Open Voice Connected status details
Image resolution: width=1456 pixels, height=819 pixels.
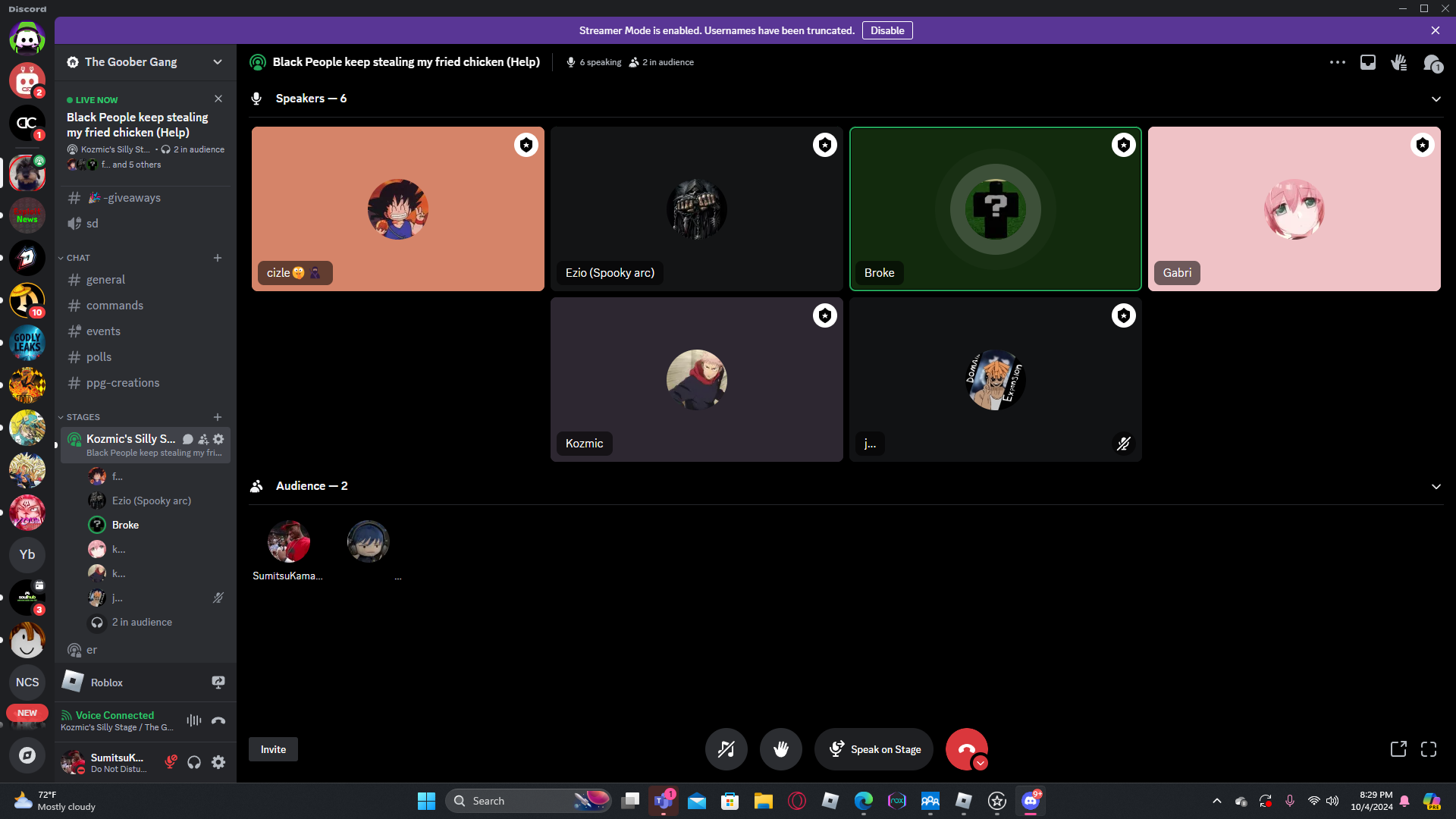pos(115,715)
